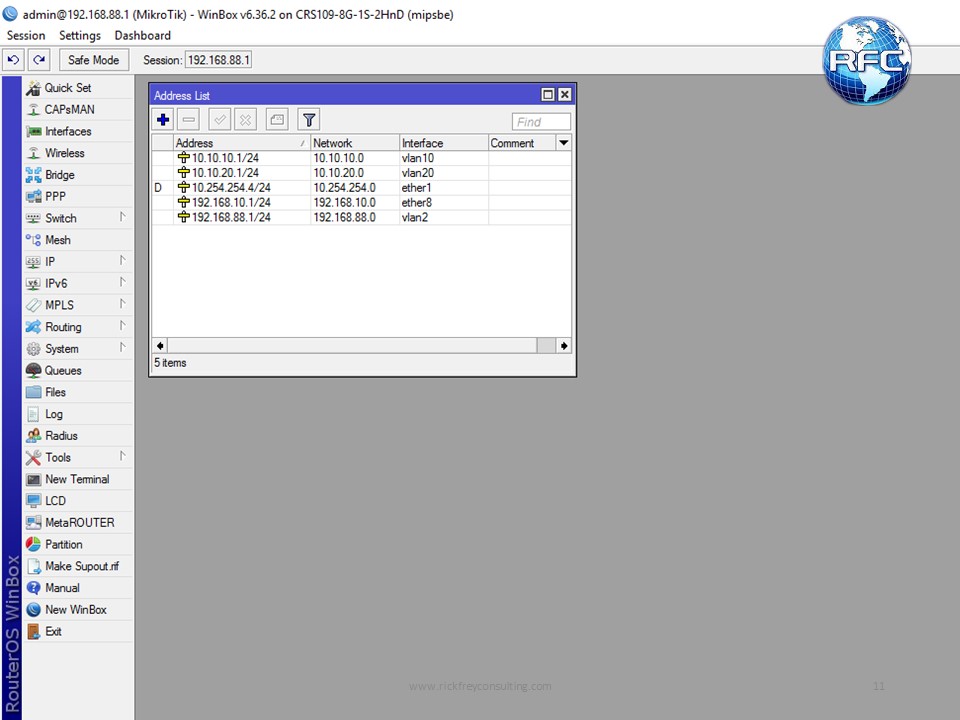Click the horizontal scrollbar right arrow

tap(564, 346)
